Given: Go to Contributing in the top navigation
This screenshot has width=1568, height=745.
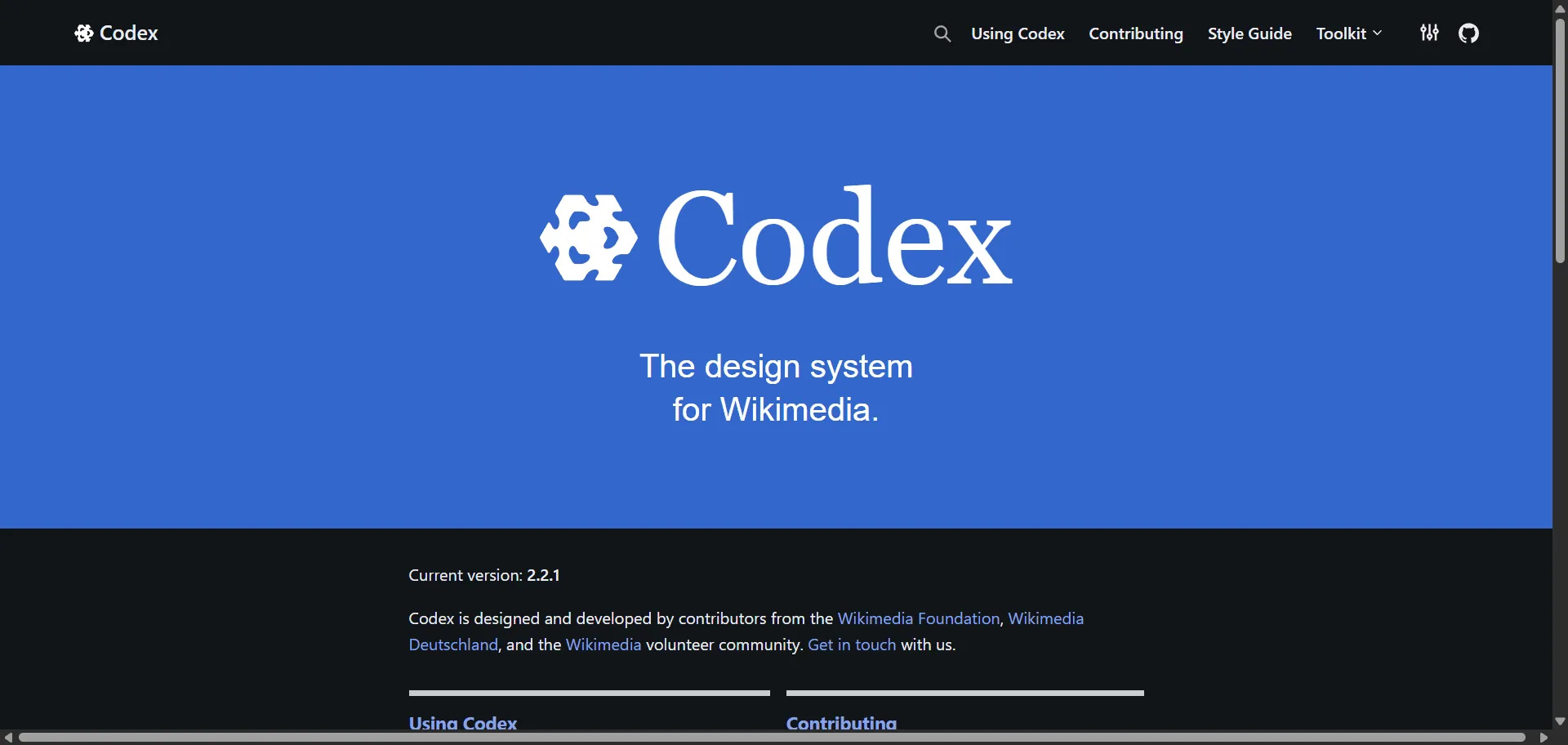Looking at the screenshot, I should [x=1135, y=33].
